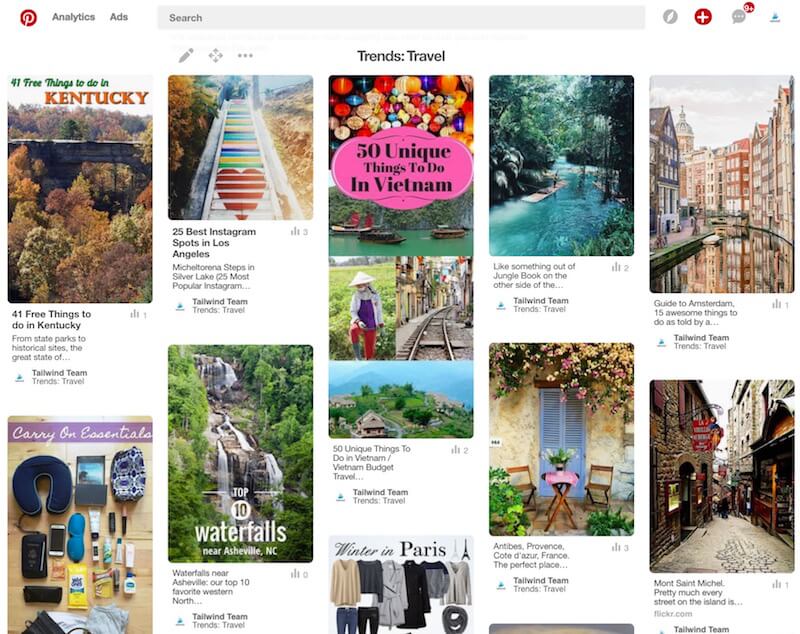The height and width of the screenshot is (634, 800).
Task: Click Tailwind avatar icon under Jungle Book pin
Action: 501,306
